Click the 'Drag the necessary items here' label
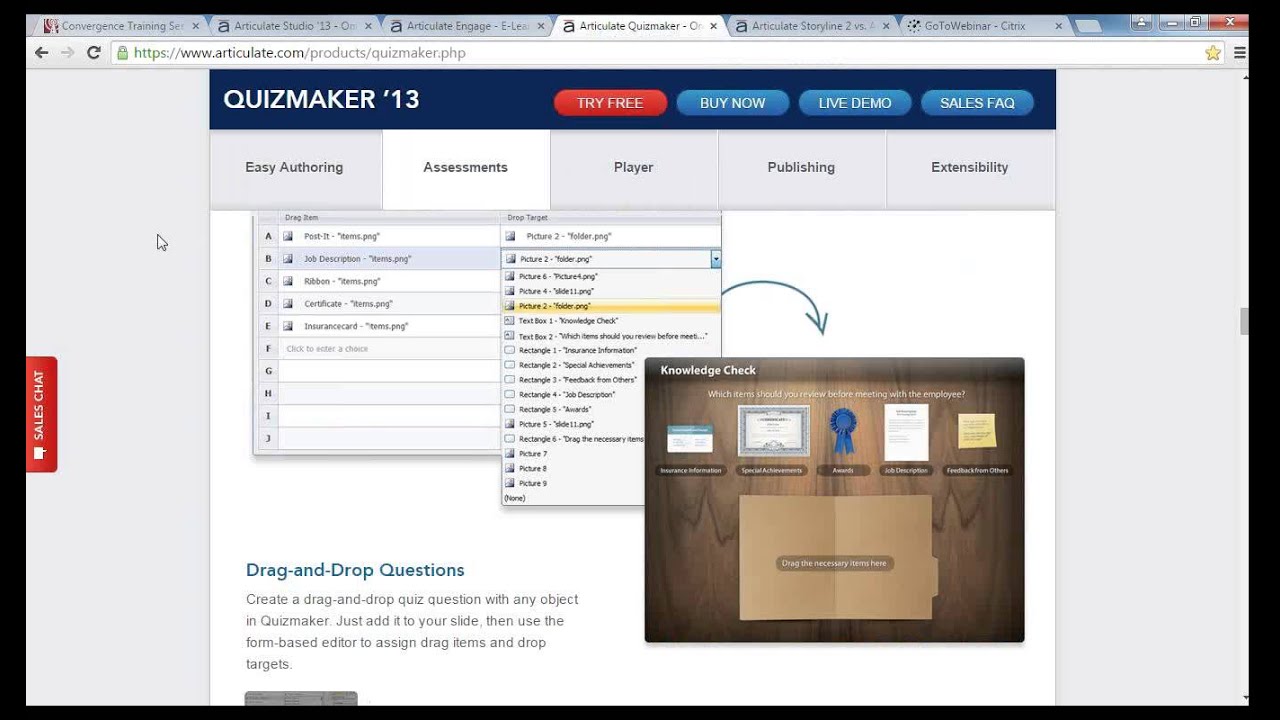Screen dimensions: 1280x720 click(834, 563)
